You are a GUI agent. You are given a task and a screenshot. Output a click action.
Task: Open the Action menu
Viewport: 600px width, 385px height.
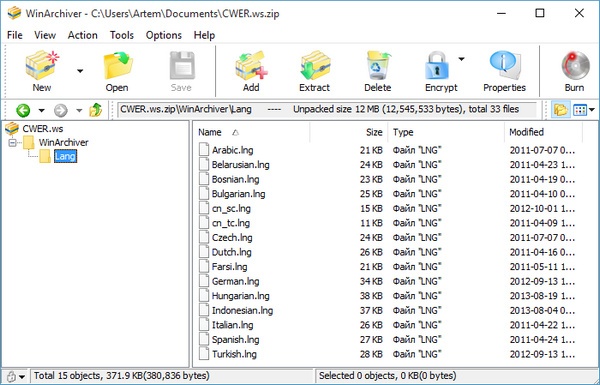(82, 35)
